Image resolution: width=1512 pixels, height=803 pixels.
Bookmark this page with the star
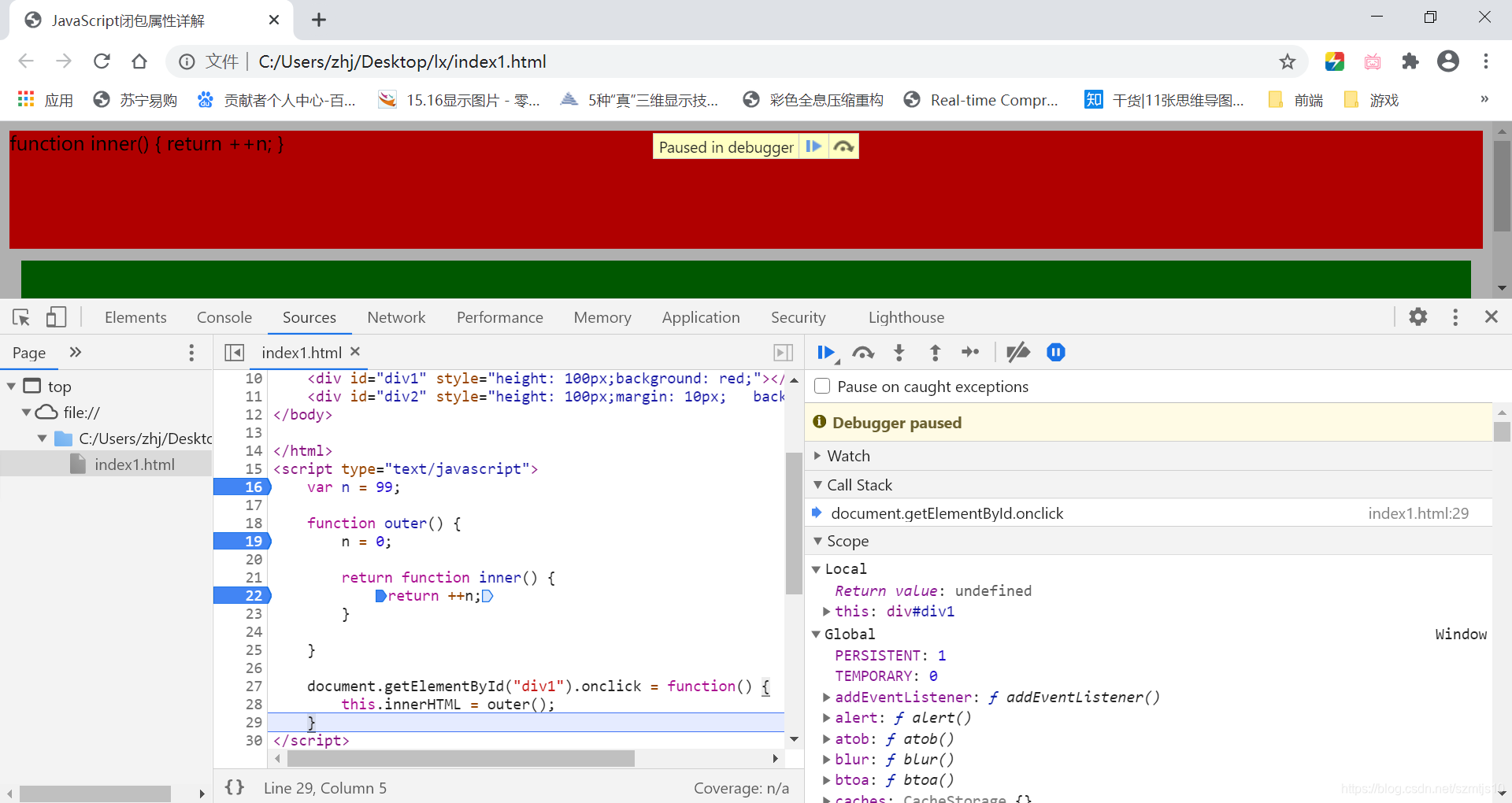[1287, 61]
